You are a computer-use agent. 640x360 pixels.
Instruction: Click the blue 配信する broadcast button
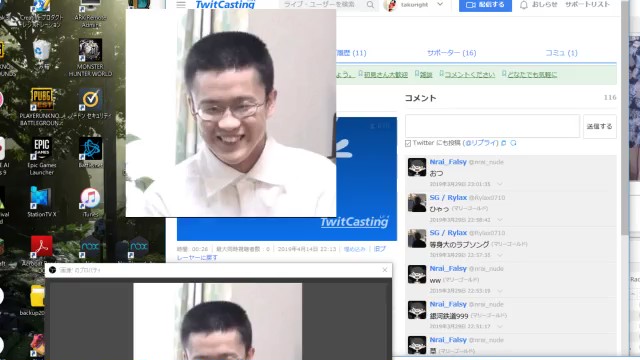pos(485,5)
